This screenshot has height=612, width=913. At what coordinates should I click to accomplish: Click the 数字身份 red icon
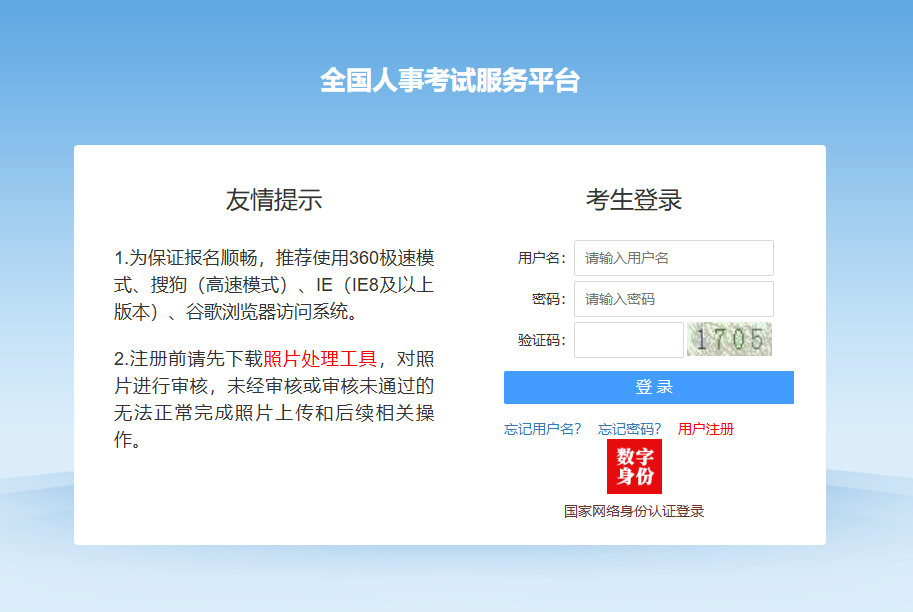point(634,466)
